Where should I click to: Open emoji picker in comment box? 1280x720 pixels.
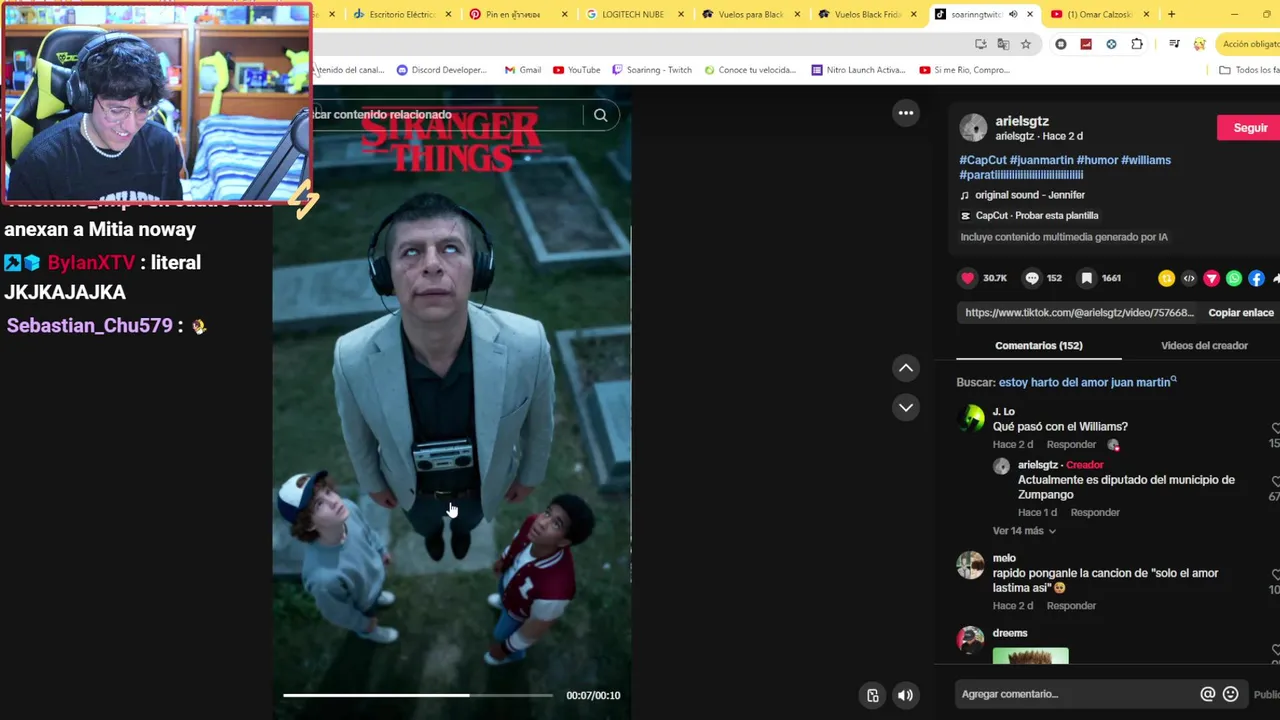(1231, 694)
